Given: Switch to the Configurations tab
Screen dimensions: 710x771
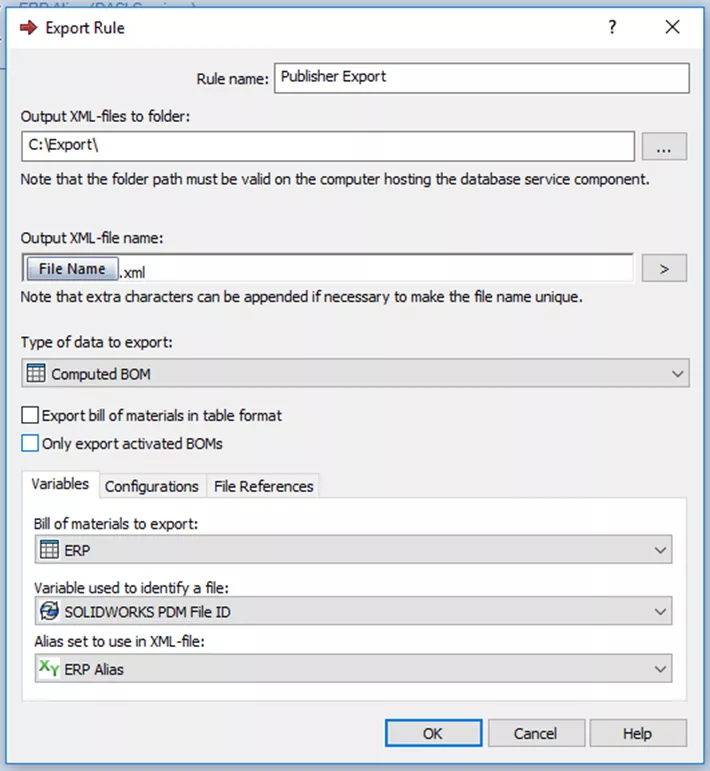Looking at the screenshot, I should (152, 486).
